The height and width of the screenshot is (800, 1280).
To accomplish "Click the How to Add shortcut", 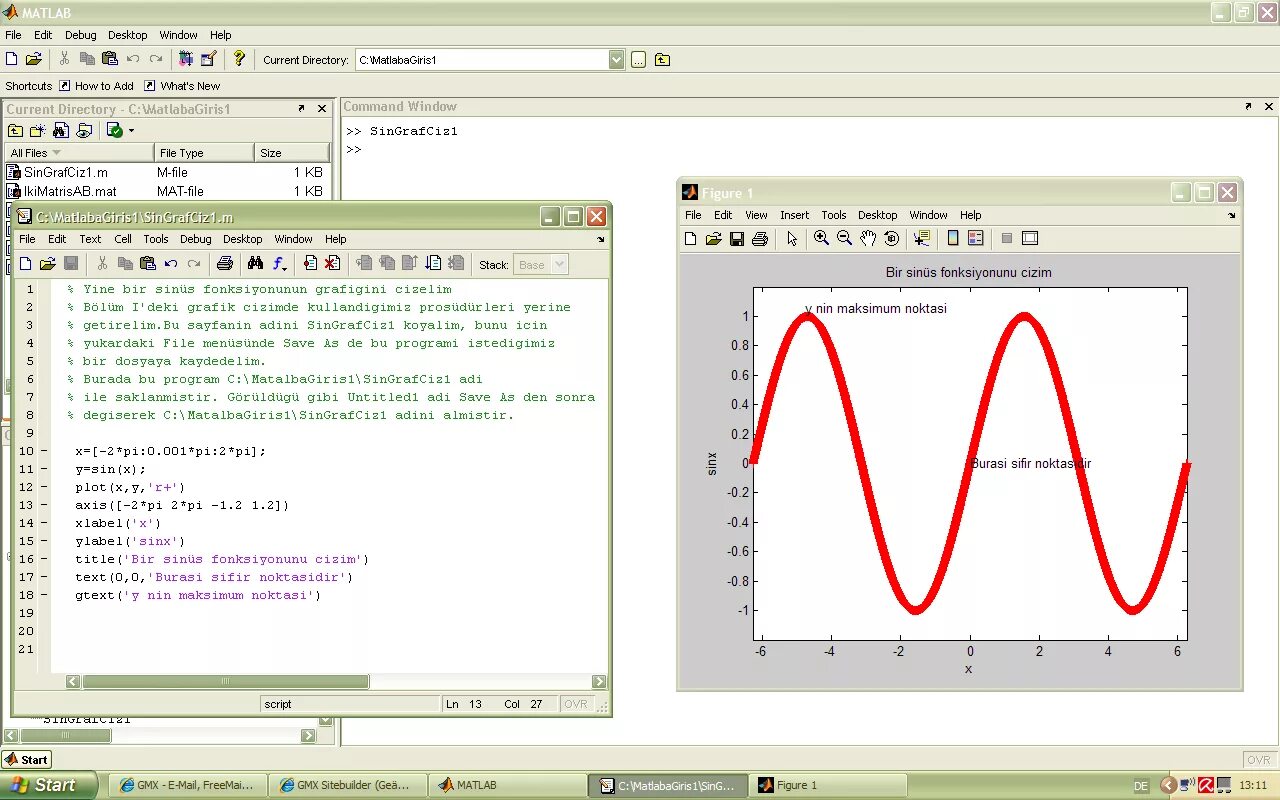I will [96, 86].
